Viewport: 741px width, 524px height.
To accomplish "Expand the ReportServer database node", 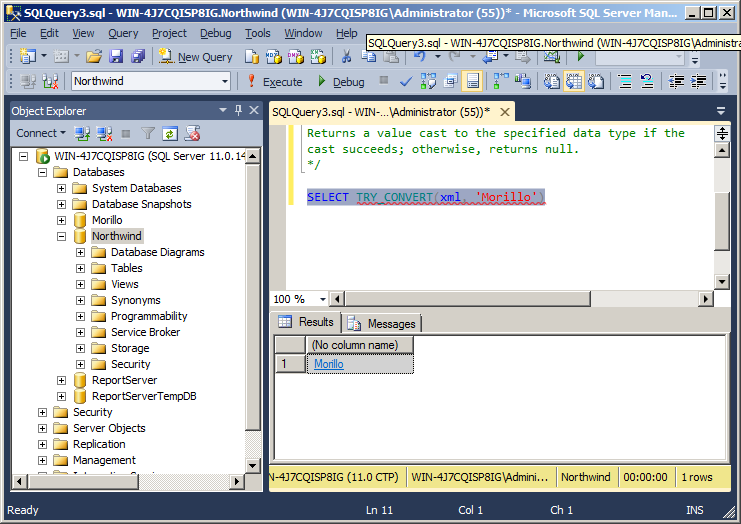I will pyautogui.click(x=61, y=380).
